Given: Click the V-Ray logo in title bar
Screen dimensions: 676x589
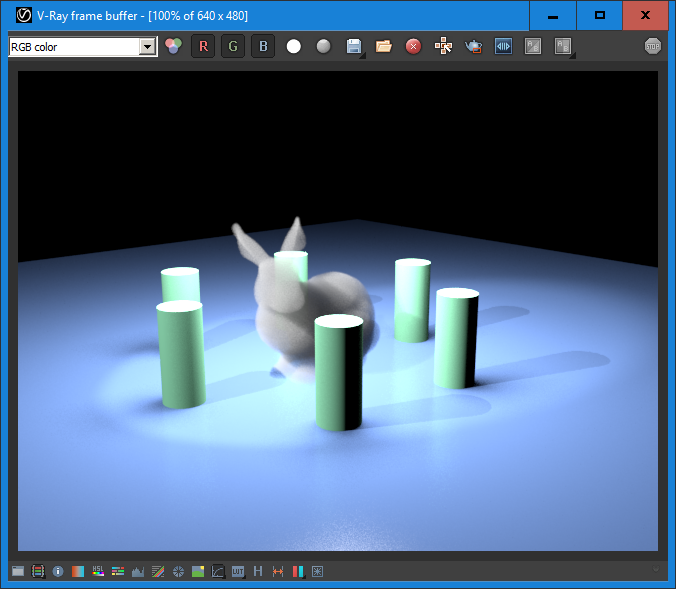Looking at the screenshot, I should (x=24, y=16).
